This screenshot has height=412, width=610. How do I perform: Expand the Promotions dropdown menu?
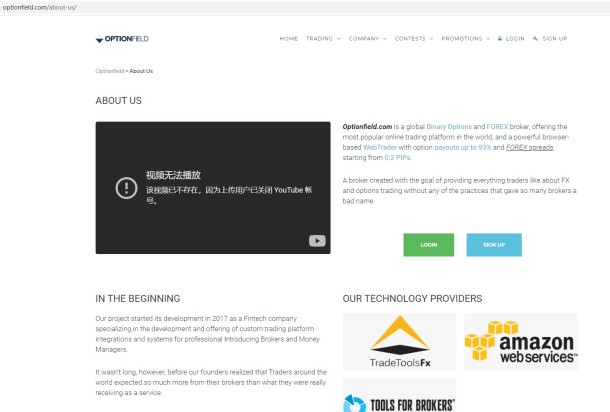464,39
